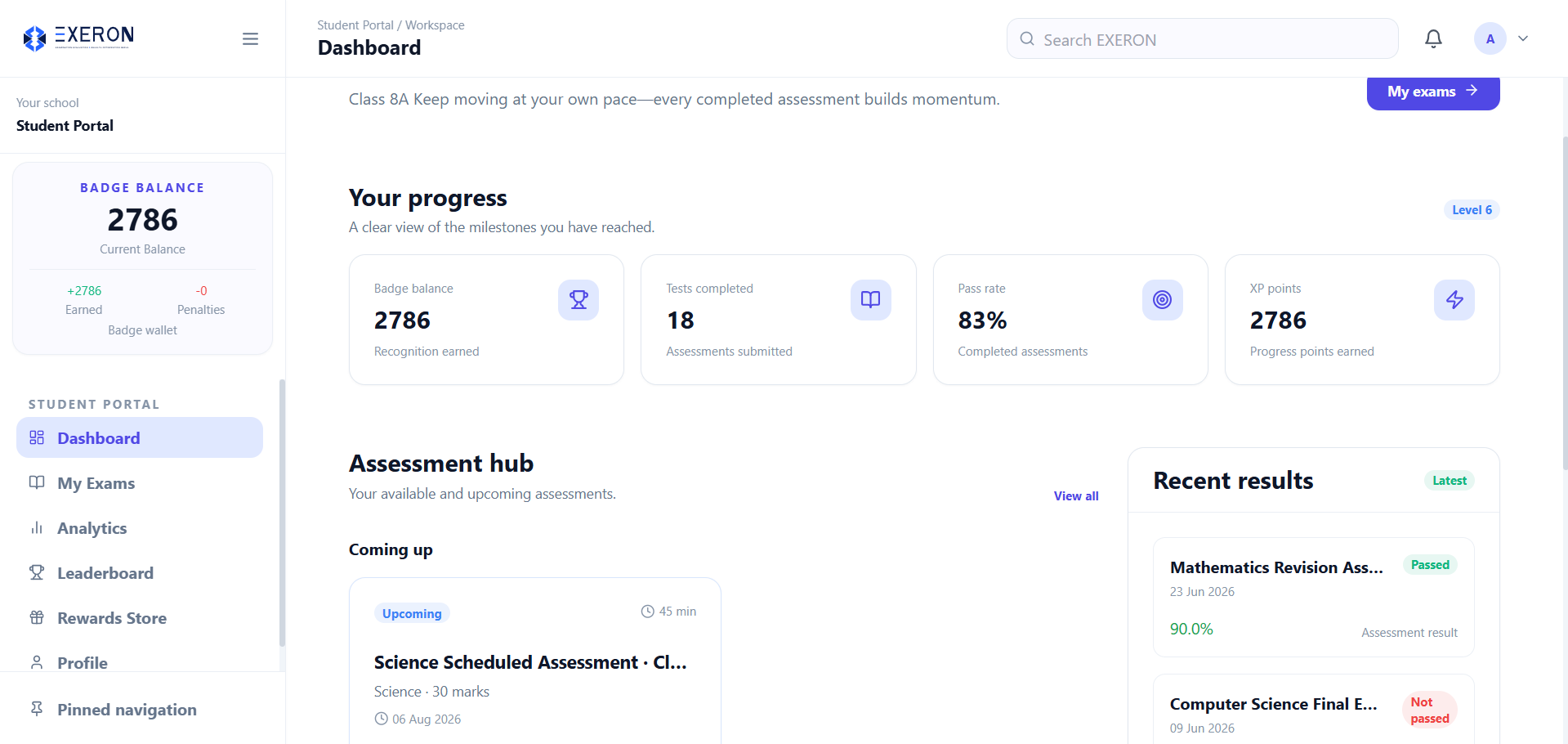Click Analytics bar chart icon
Image resolution: width=1568 pixels, height=744 pixels.
pyautogui.click(x=37, y=527)
